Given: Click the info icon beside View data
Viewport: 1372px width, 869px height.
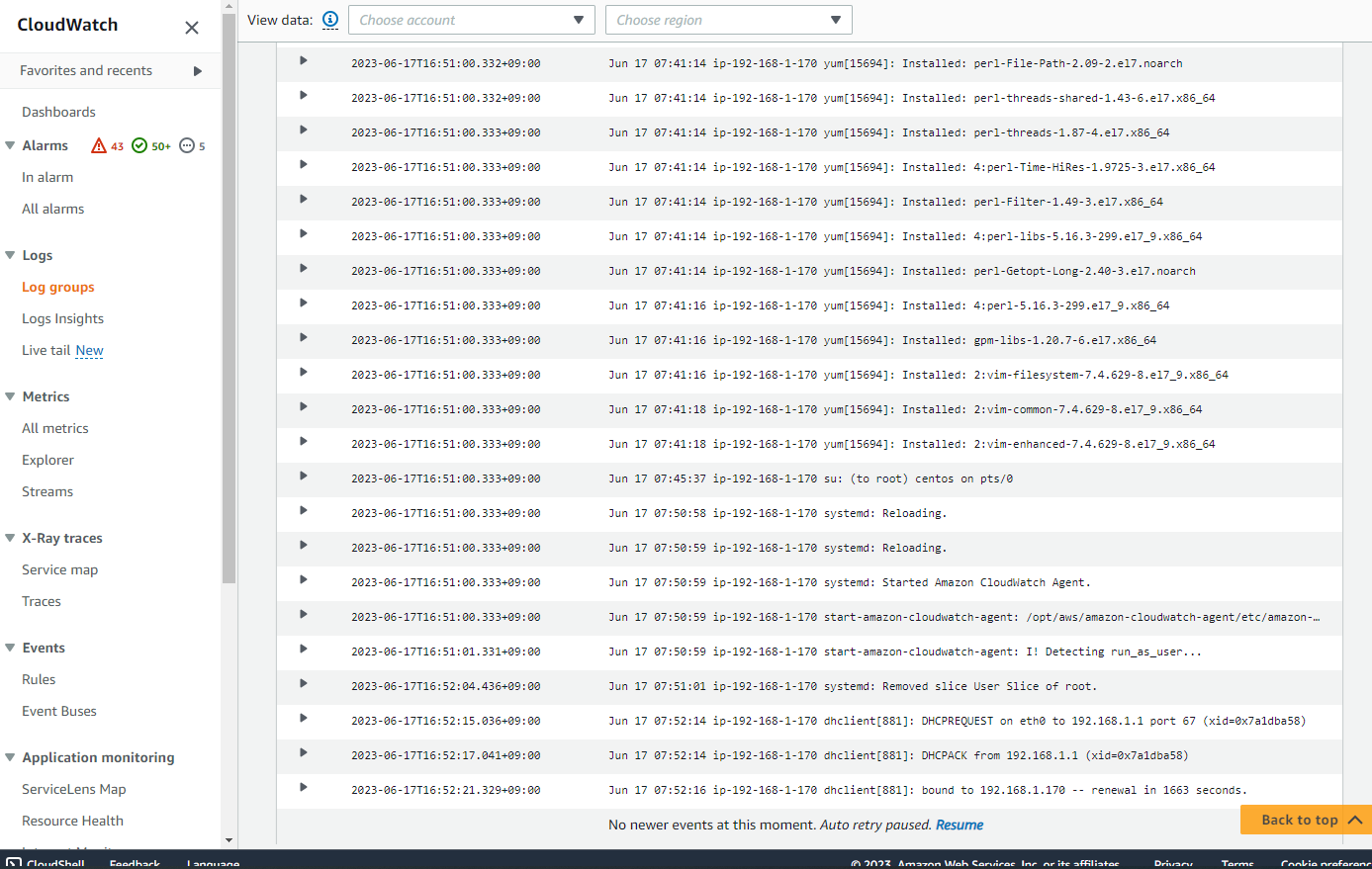Looking at the screenshot, I should (330, 20).
